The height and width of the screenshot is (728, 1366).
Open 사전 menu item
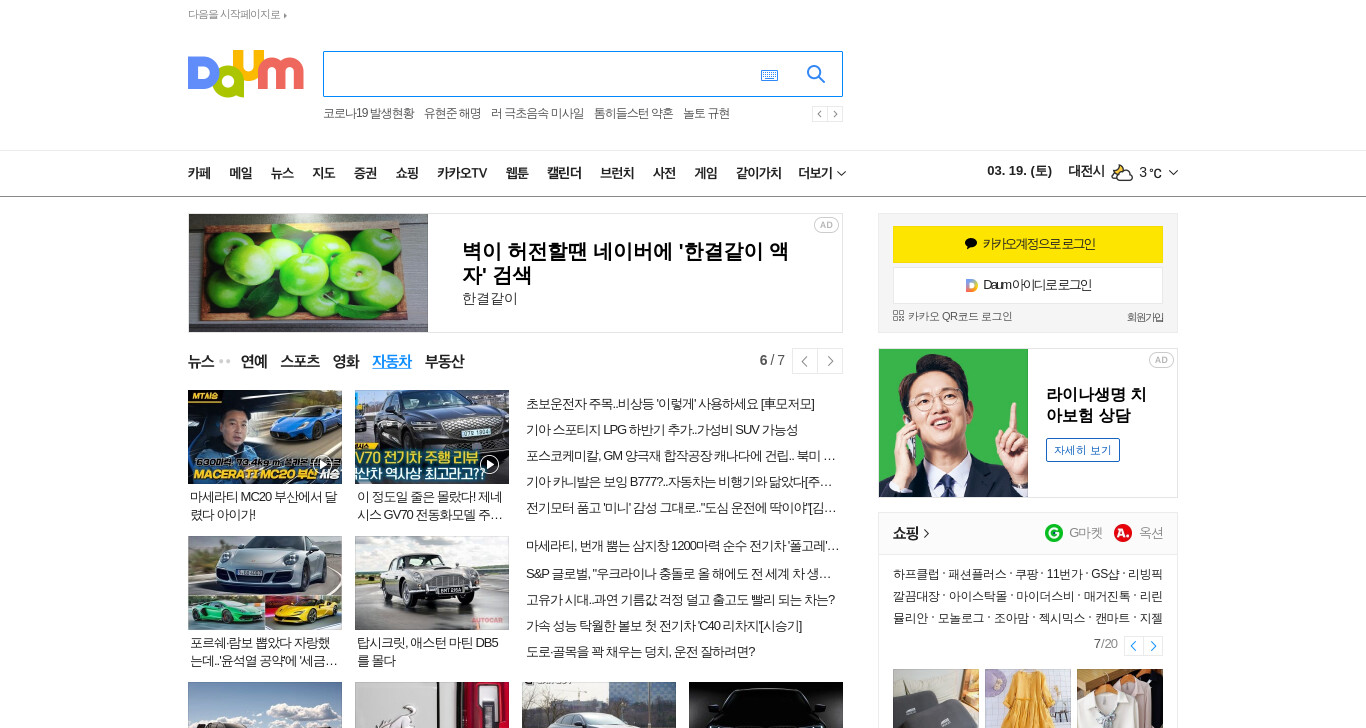click(x=664, y=173)
